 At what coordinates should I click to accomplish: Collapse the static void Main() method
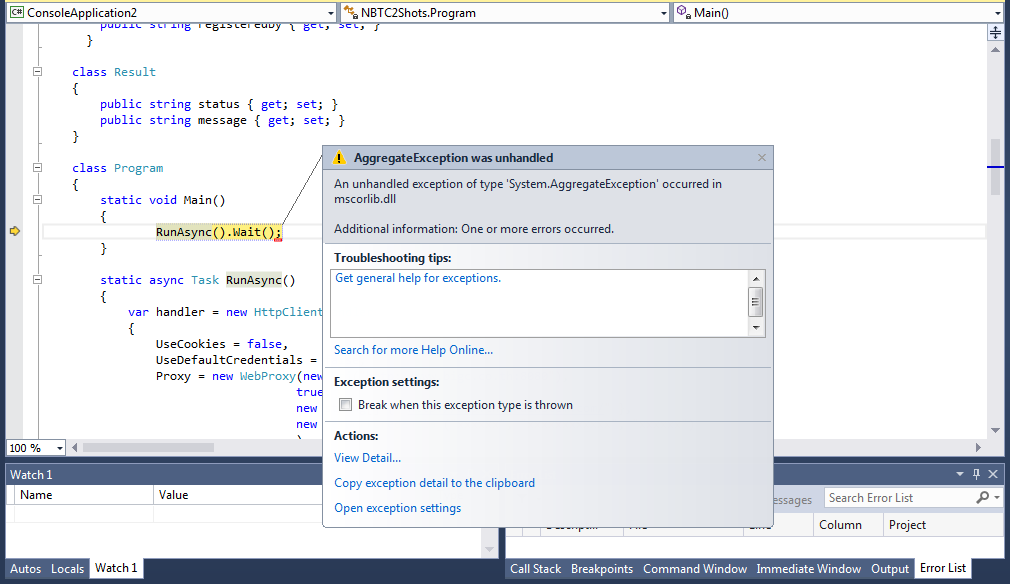[37, 200]
